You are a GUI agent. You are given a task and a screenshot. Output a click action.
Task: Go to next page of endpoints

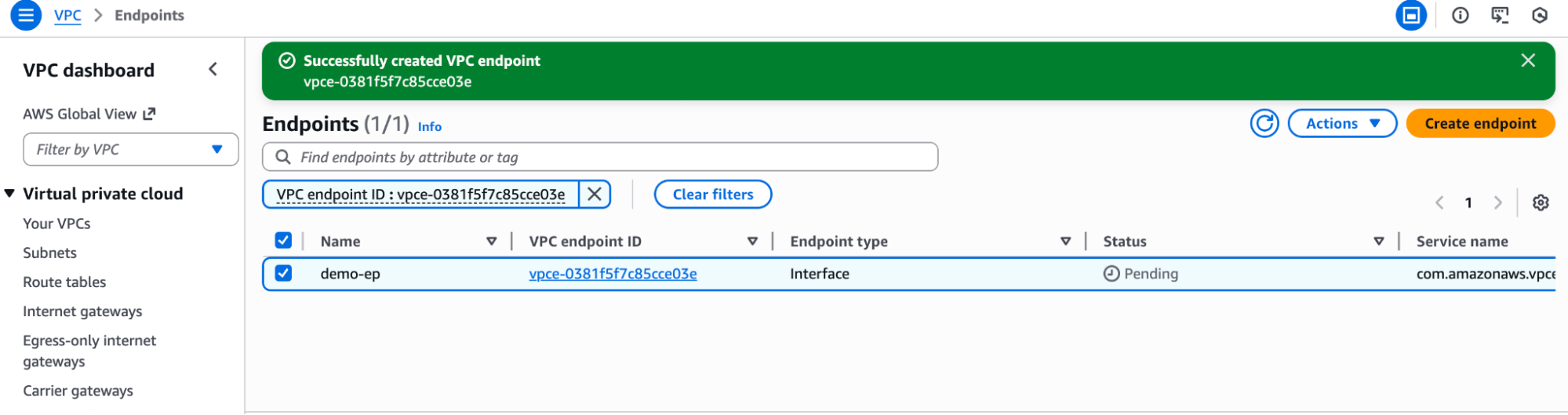(x=1497, y=202)
